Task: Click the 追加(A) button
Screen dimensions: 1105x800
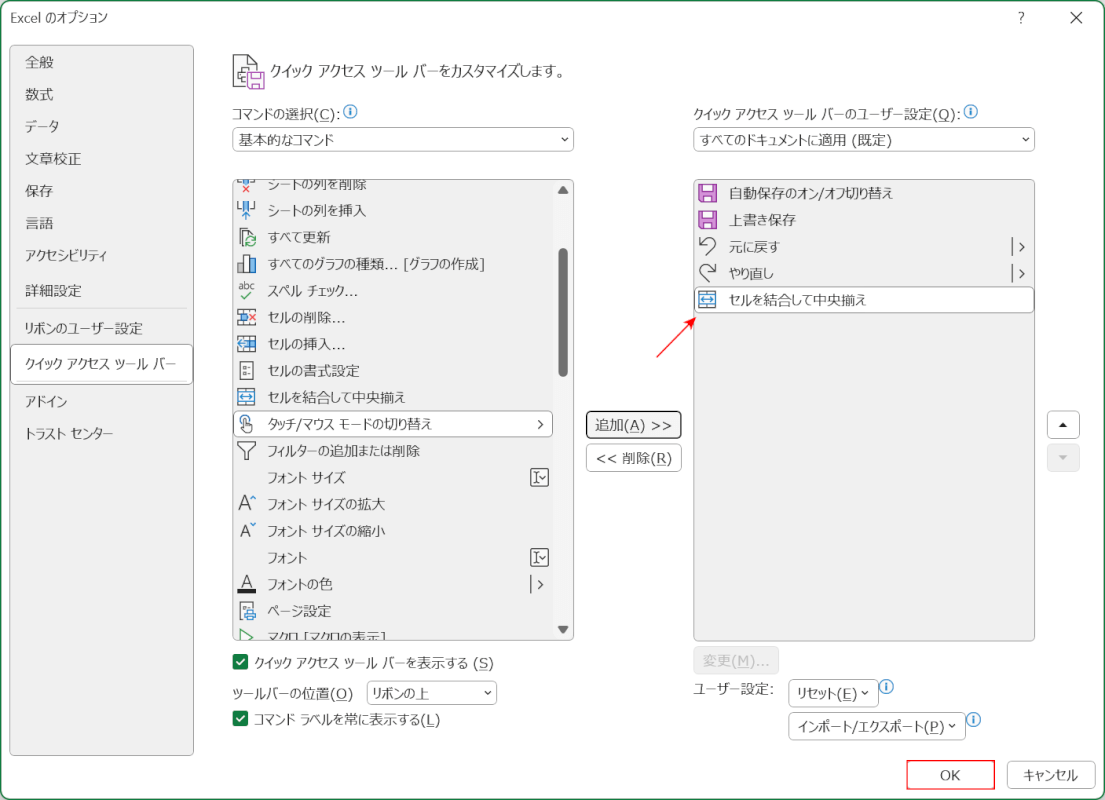Action: [x=633, y=424]
